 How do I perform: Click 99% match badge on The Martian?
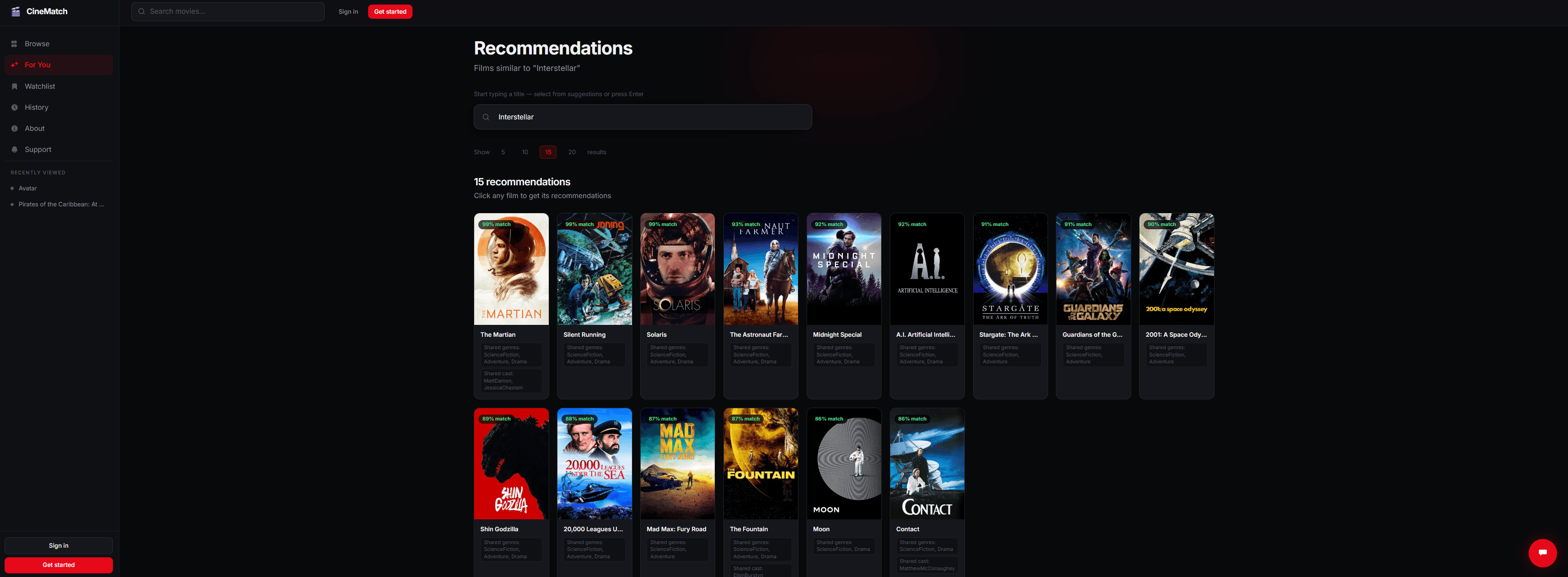pos(496,224)
